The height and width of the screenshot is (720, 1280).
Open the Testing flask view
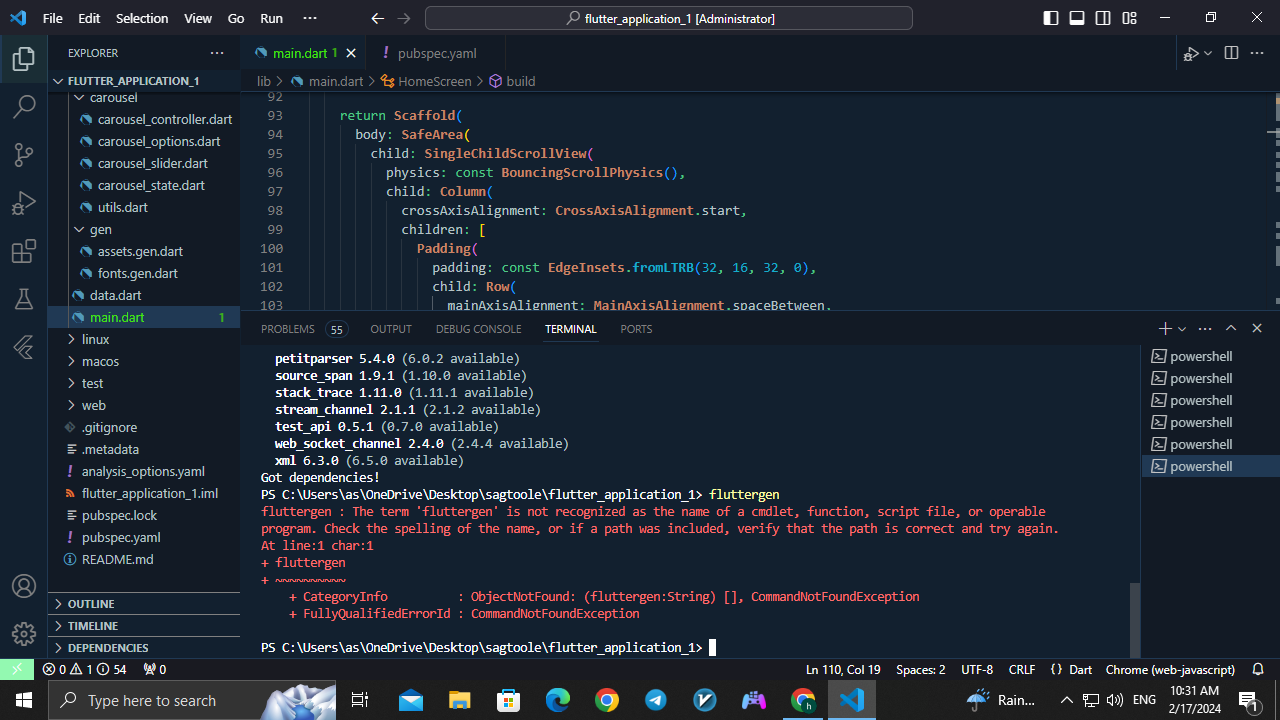tap(24, 299)
